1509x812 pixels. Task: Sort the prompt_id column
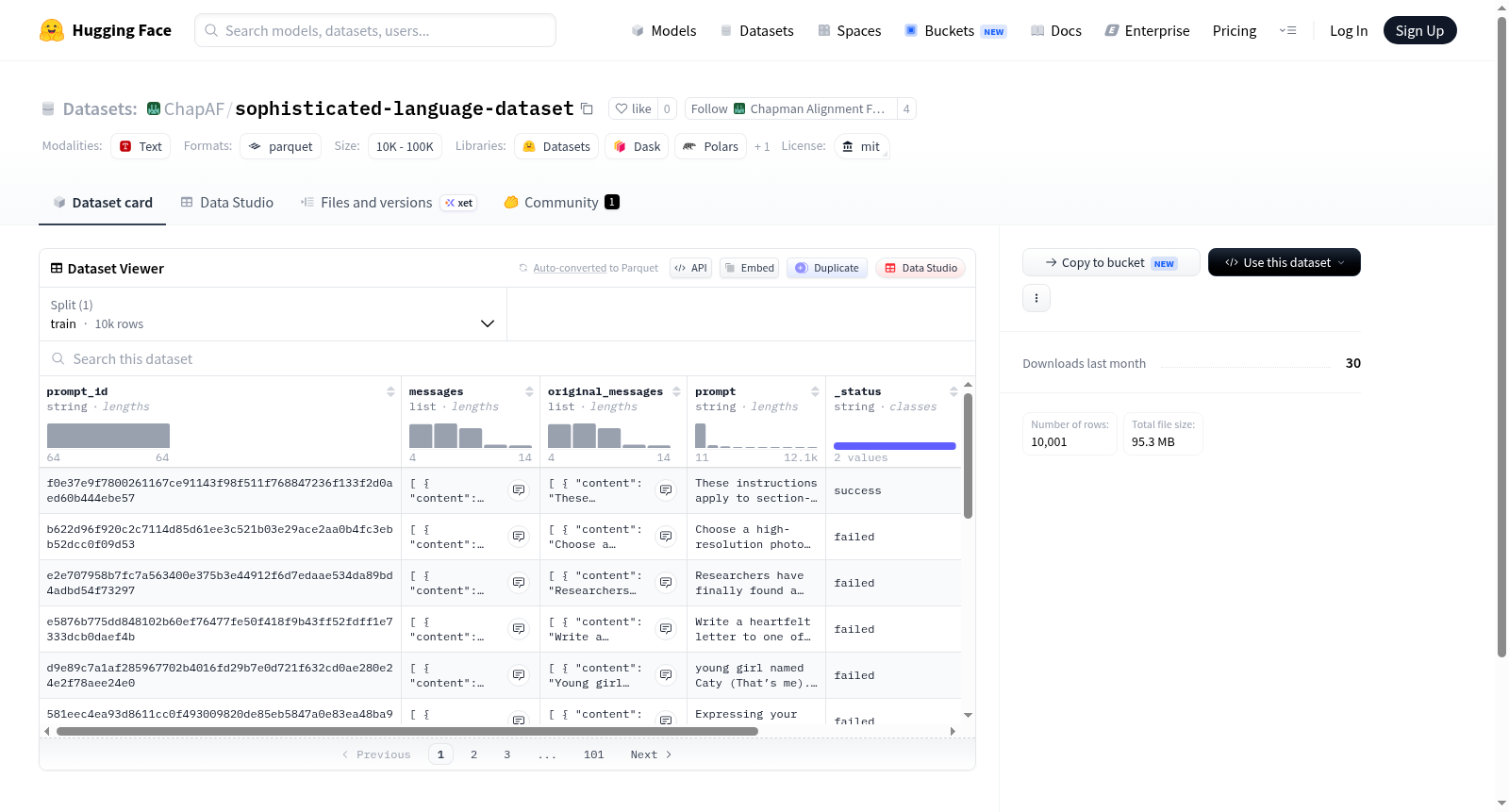(390, 391)
